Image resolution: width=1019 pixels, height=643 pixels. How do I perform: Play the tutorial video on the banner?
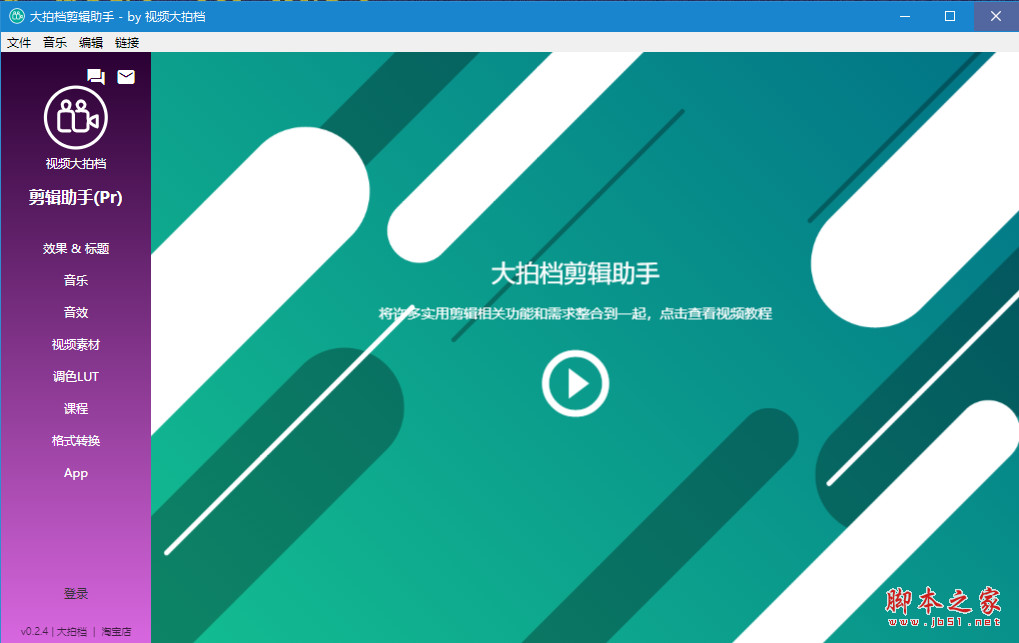(x=575, y=383)
